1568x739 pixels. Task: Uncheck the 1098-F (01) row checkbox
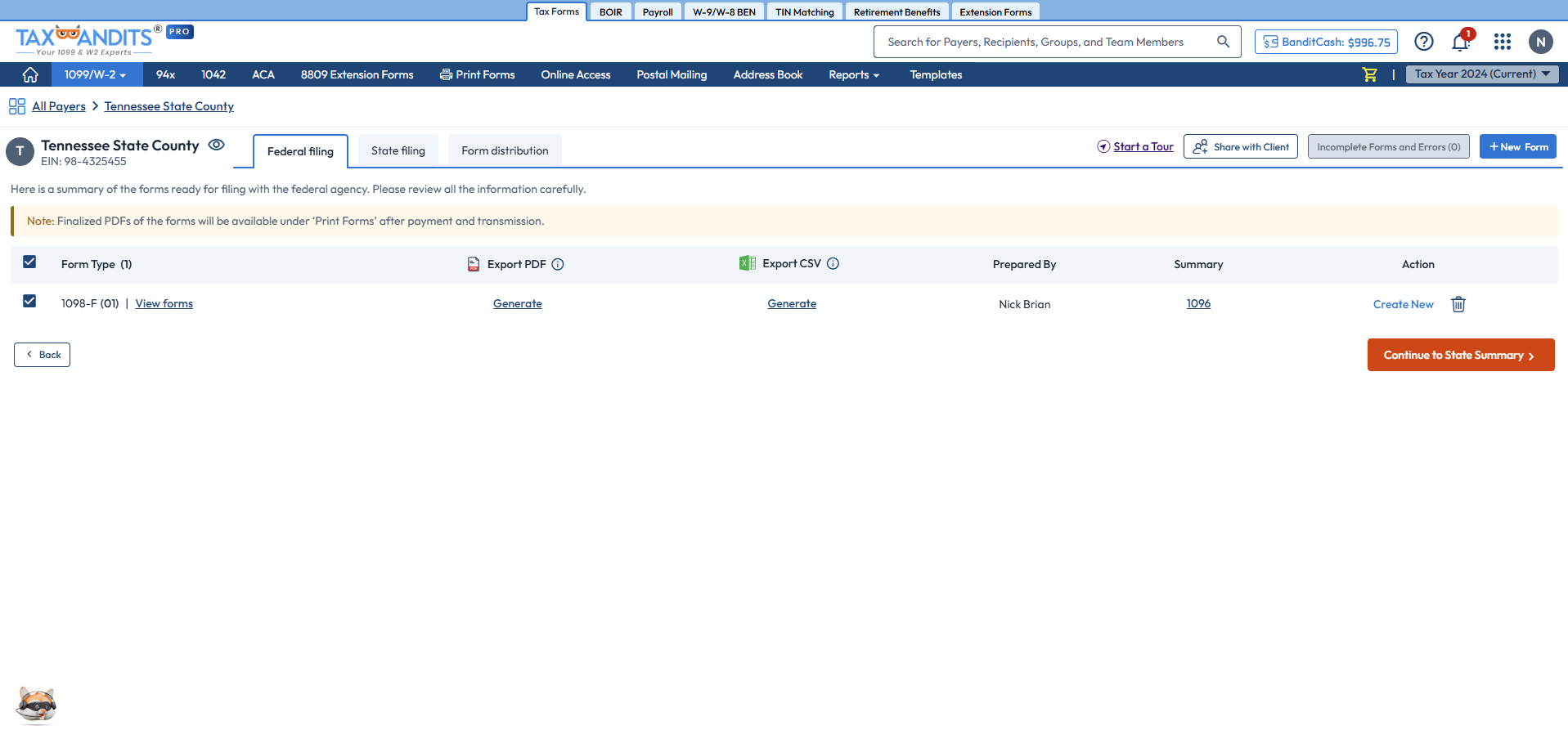pyautogui.click(x=29, y=301)
